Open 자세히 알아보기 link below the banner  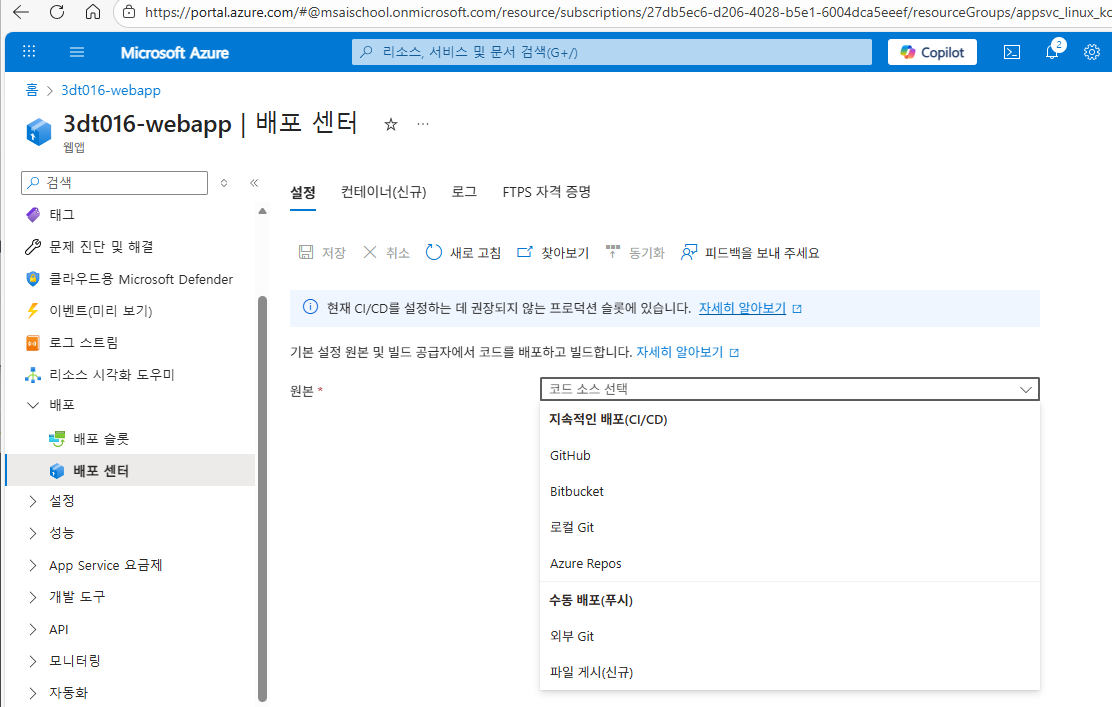[x=679, y=352]
